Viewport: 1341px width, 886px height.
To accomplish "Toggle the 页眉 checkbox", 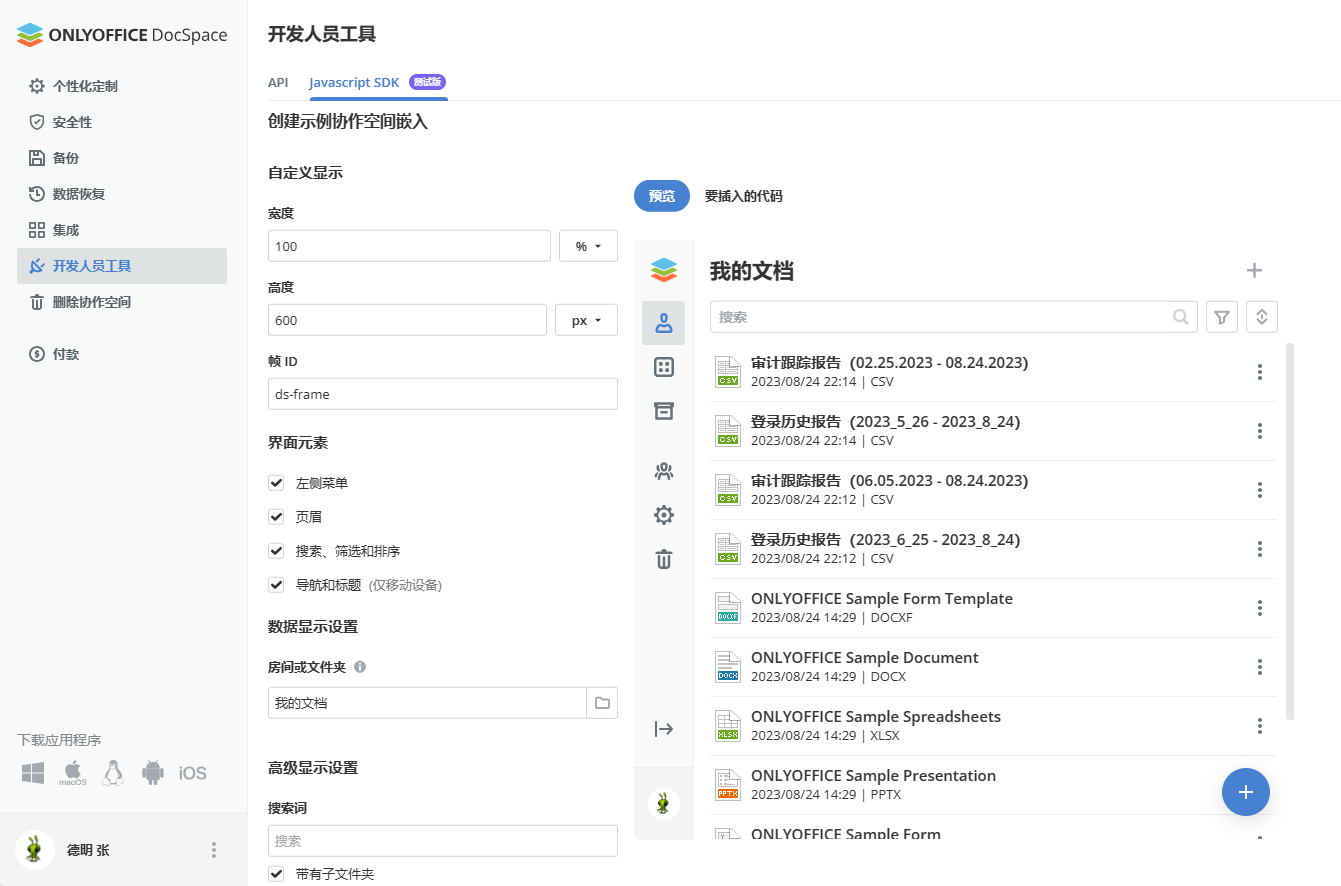I will 277,517.
